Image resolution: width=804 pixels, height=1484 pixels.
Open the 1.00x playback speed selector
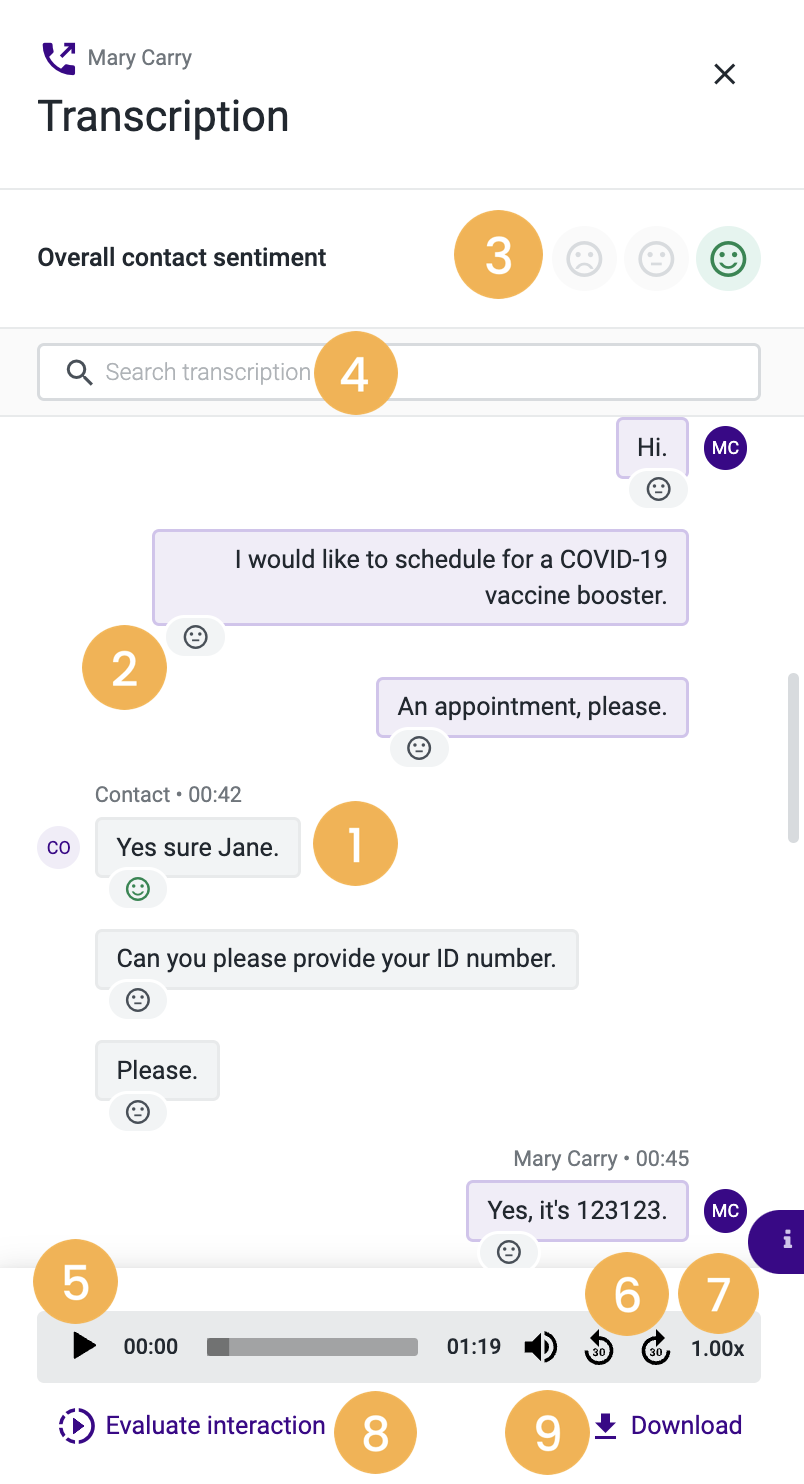pos(717,1346)
